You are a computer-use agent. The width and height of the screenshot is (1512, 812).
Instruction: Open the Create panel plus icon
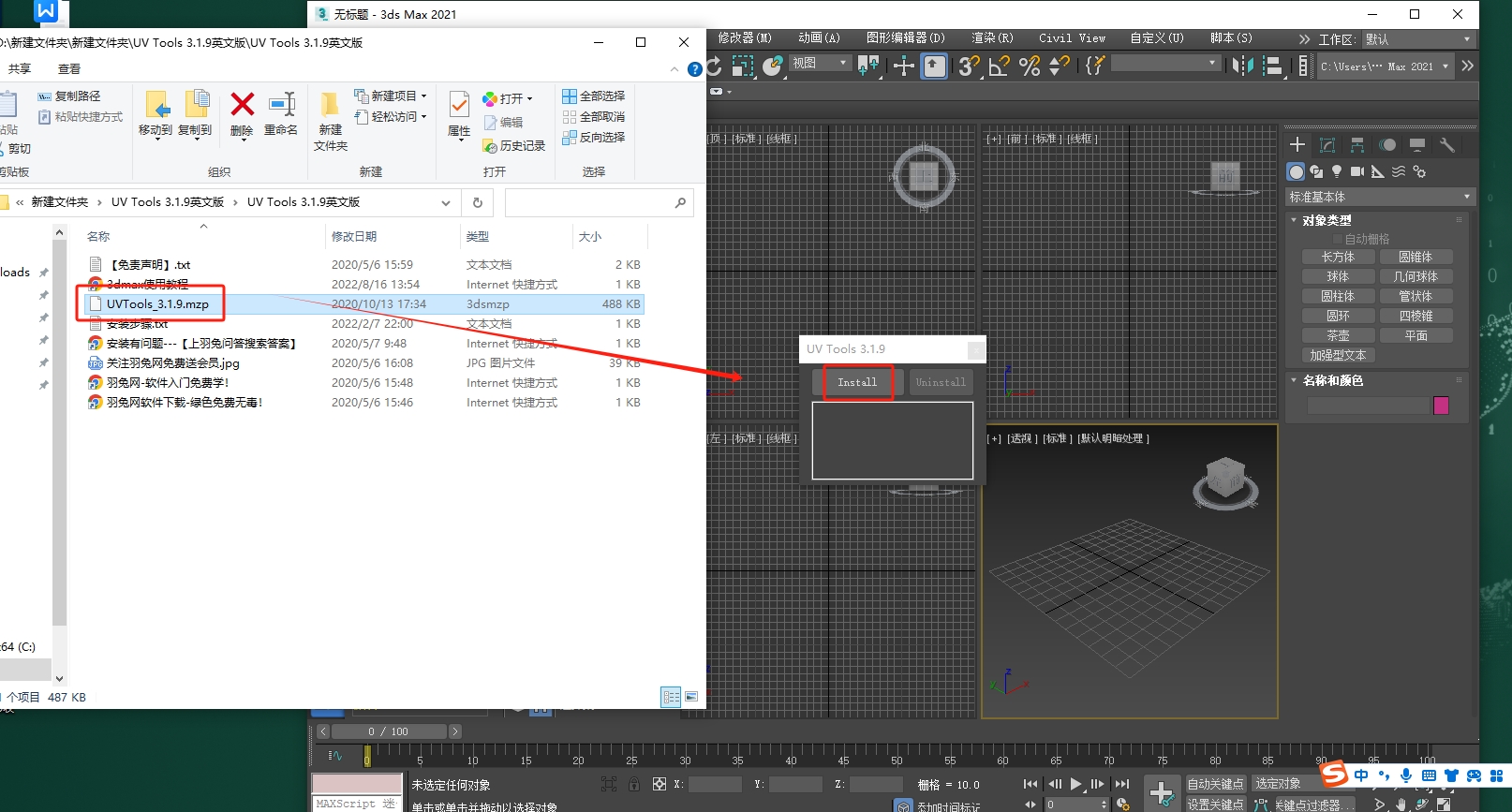1297,144
